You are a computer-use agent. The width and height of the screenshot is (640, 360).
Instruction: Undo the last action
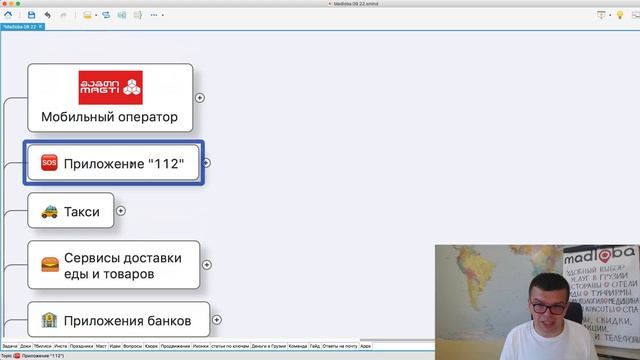click(48, 15)
